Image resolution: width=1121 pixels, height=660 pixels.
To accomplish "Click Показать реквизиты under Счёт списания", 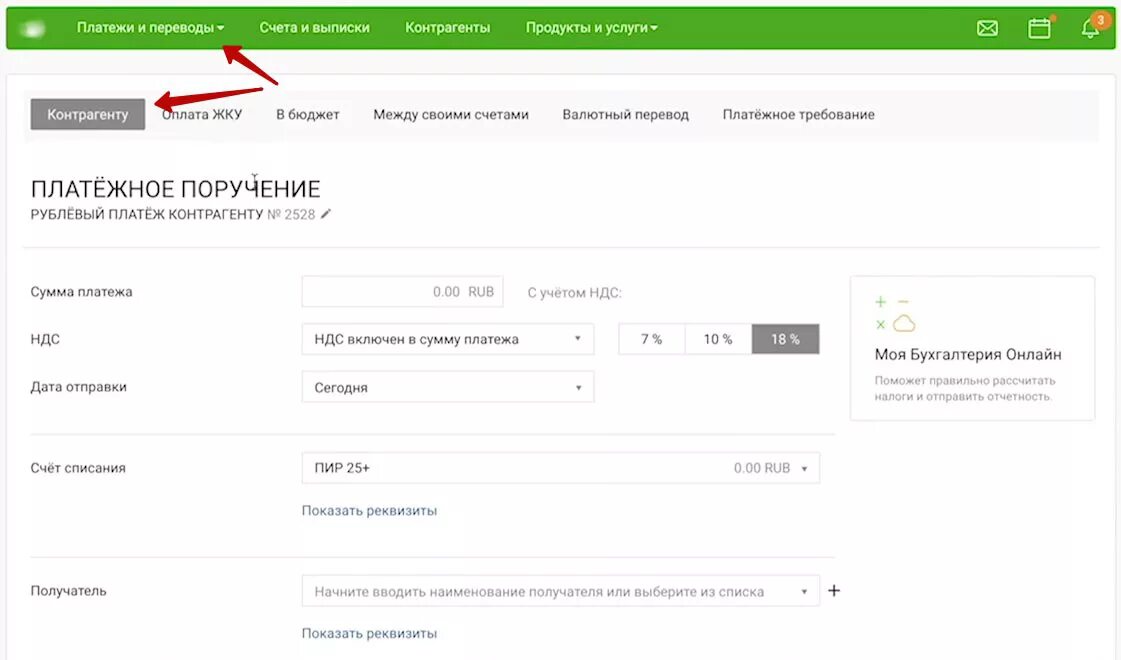I will point(369,511).
